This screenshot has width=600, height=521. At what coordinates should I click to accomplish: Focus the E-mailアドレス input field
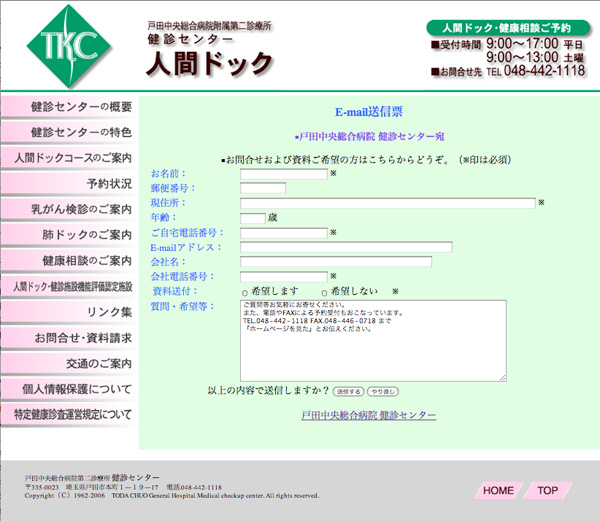pyautogui.click(x=346, y=247)
